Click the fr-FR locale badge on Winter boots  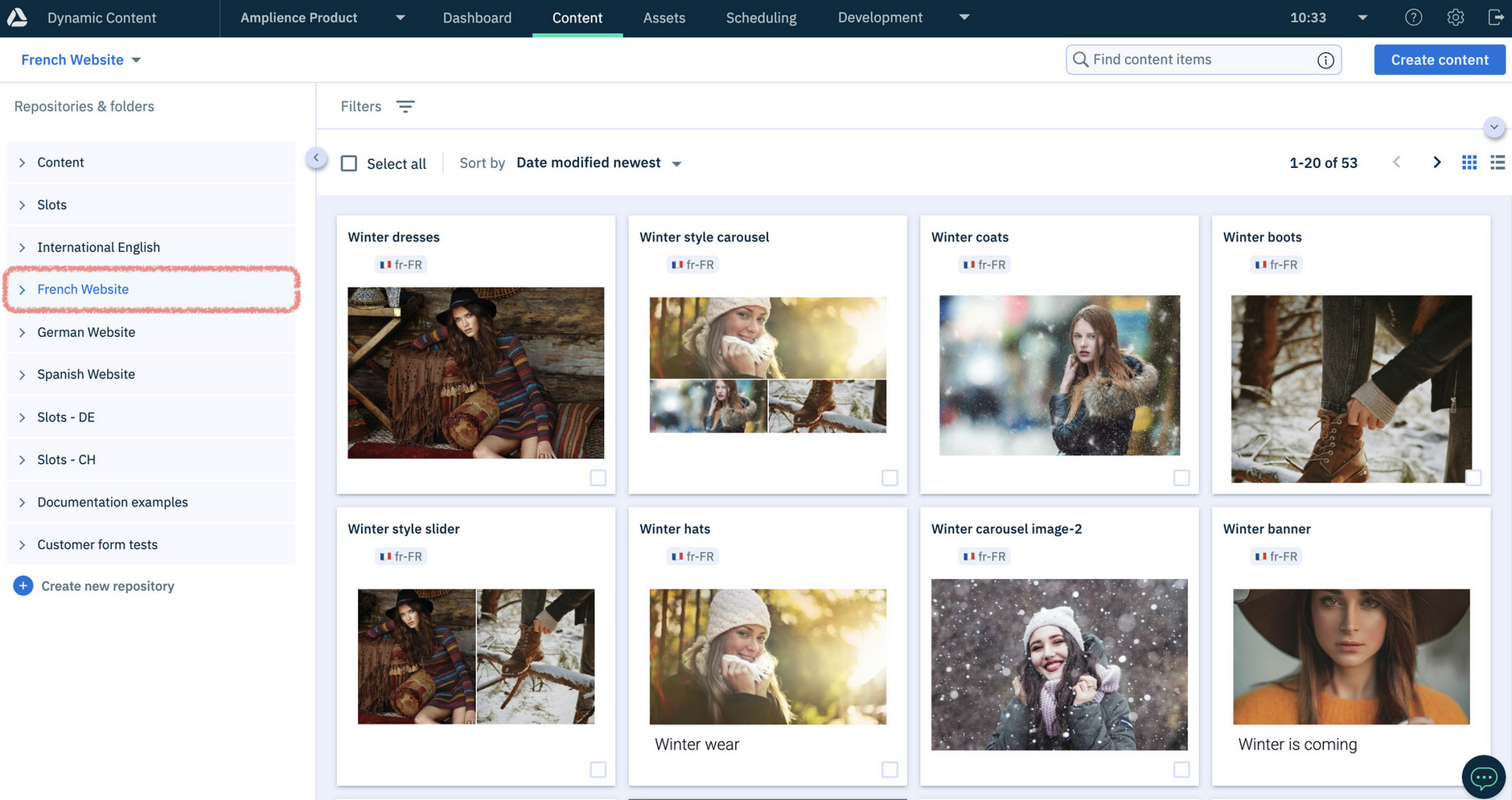click(x=1276, y=265)
